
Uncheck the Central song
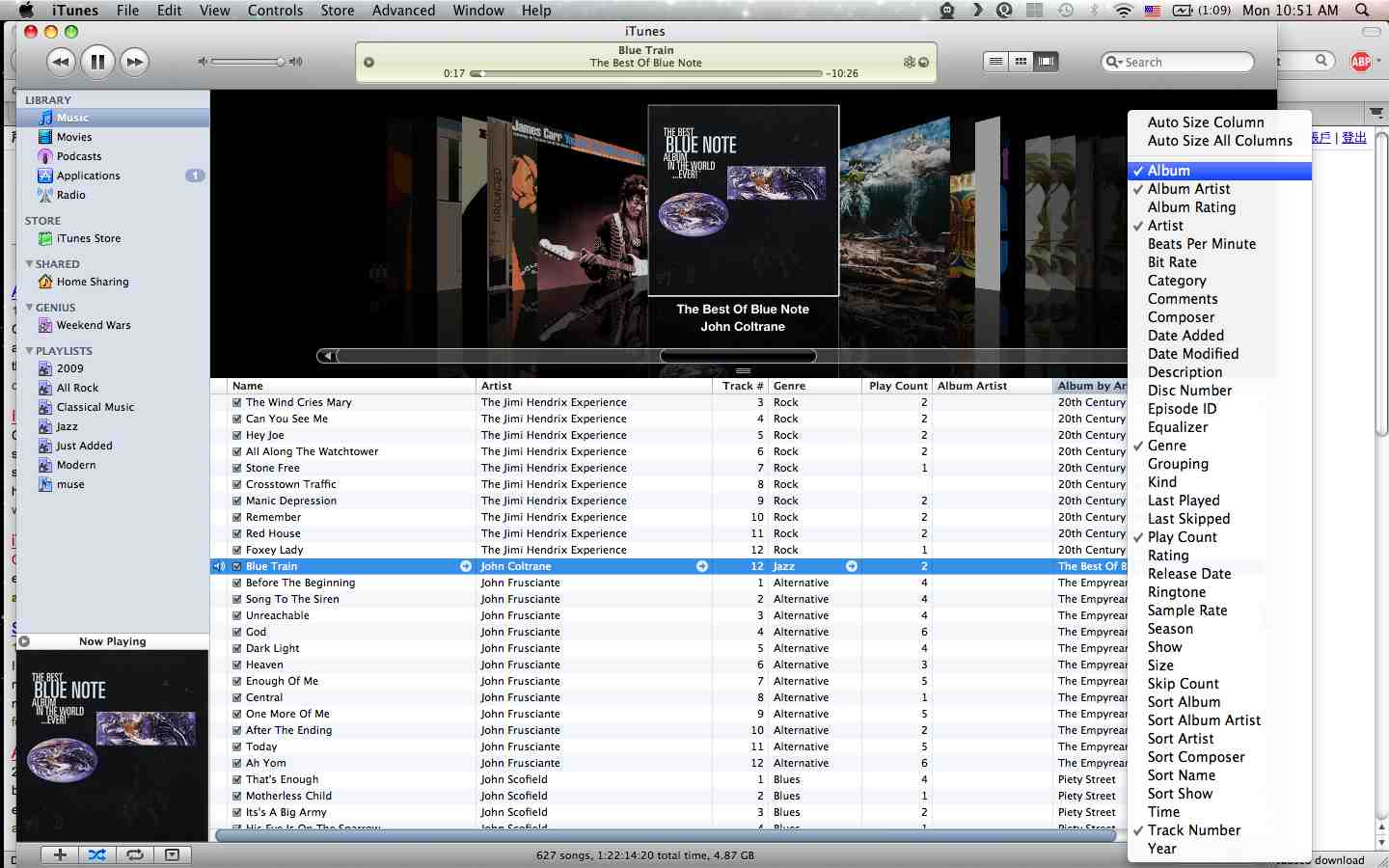pyautogui.click(x=237, y=697)
